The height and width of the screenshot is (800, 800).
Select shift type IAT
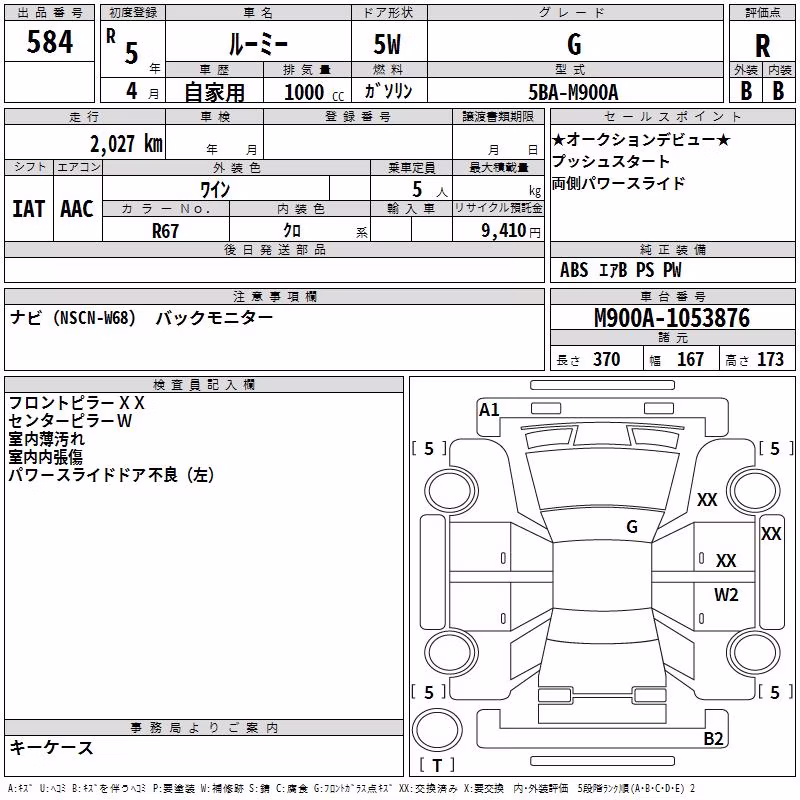pyautogui.click(x=29, y=209)
